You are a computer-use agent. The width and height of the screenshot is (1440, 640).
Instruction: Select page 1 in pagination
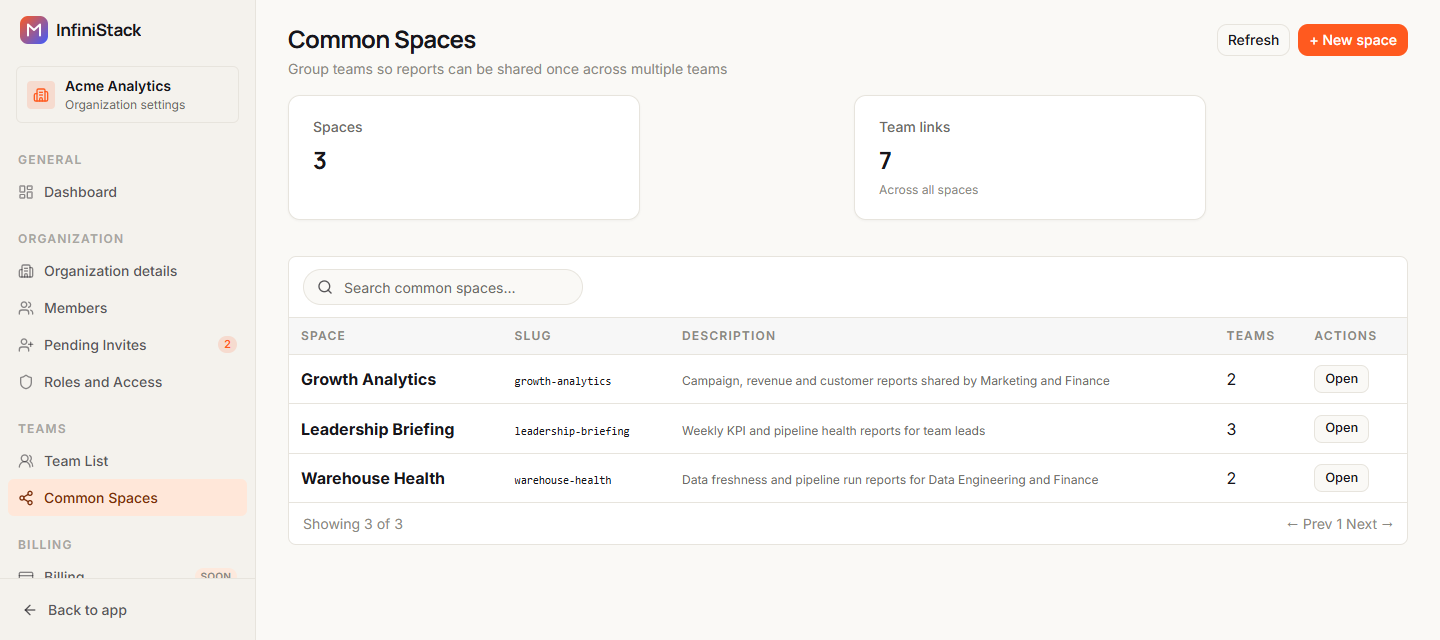point(1340,524)
